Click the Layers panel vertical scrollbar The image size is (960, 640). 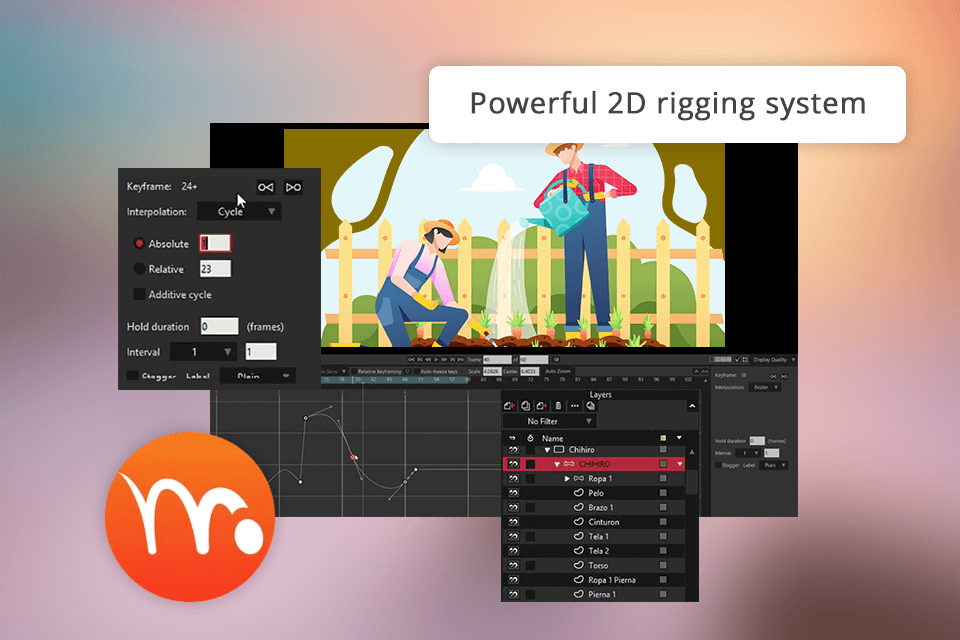pos(692,482)
